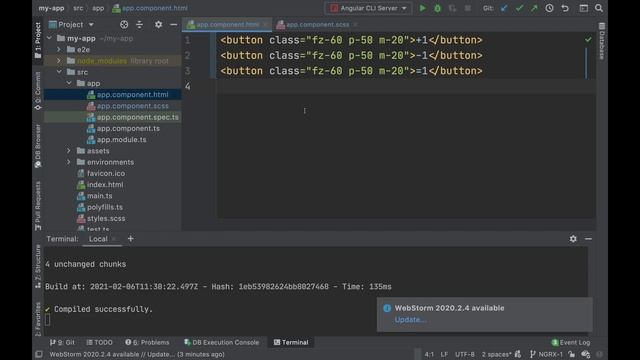Viewport: 640px width, 360px height.
Task: Open the Database side tool window
Action: pyautogui.click(x=602, y=41)
